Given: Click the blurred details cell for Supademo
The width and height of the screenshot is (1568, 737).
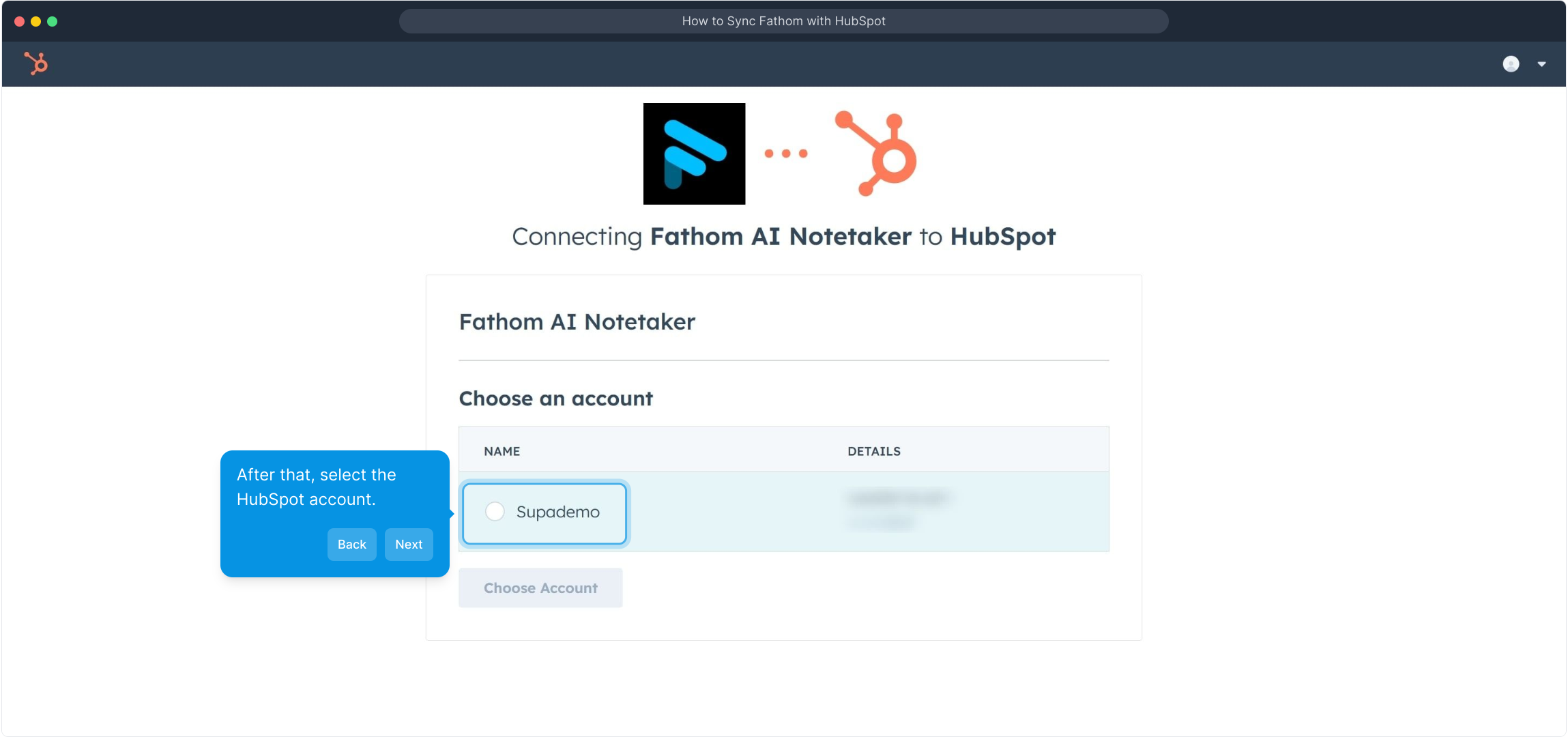Looking at the screenshot, I should point(899,510).
